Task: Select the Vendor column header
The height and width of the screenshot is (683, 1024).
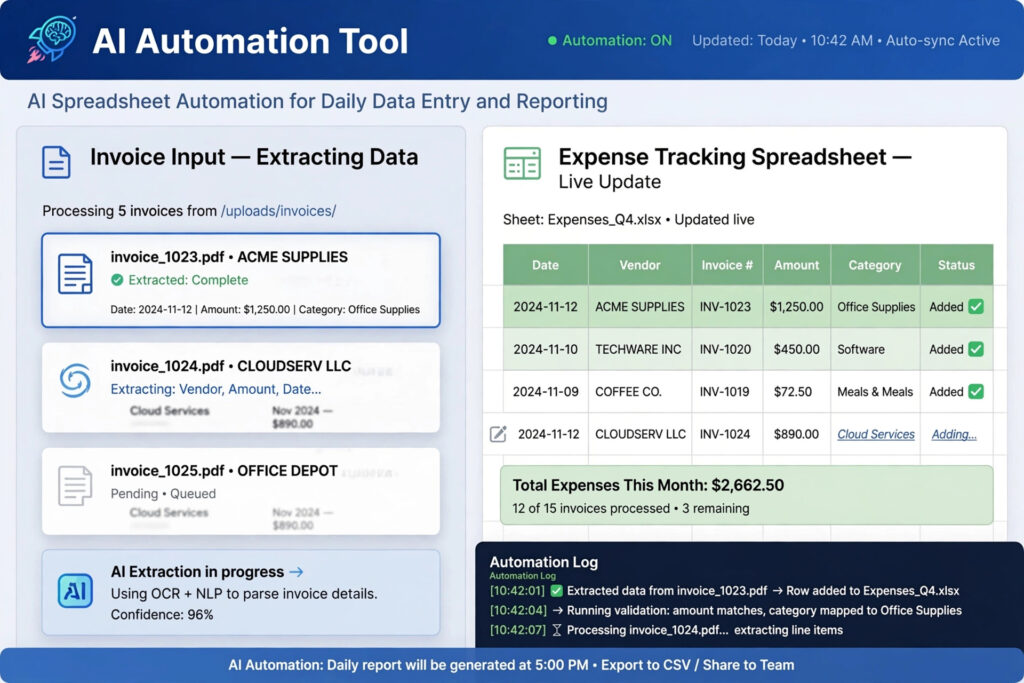Action: (640, 265)
